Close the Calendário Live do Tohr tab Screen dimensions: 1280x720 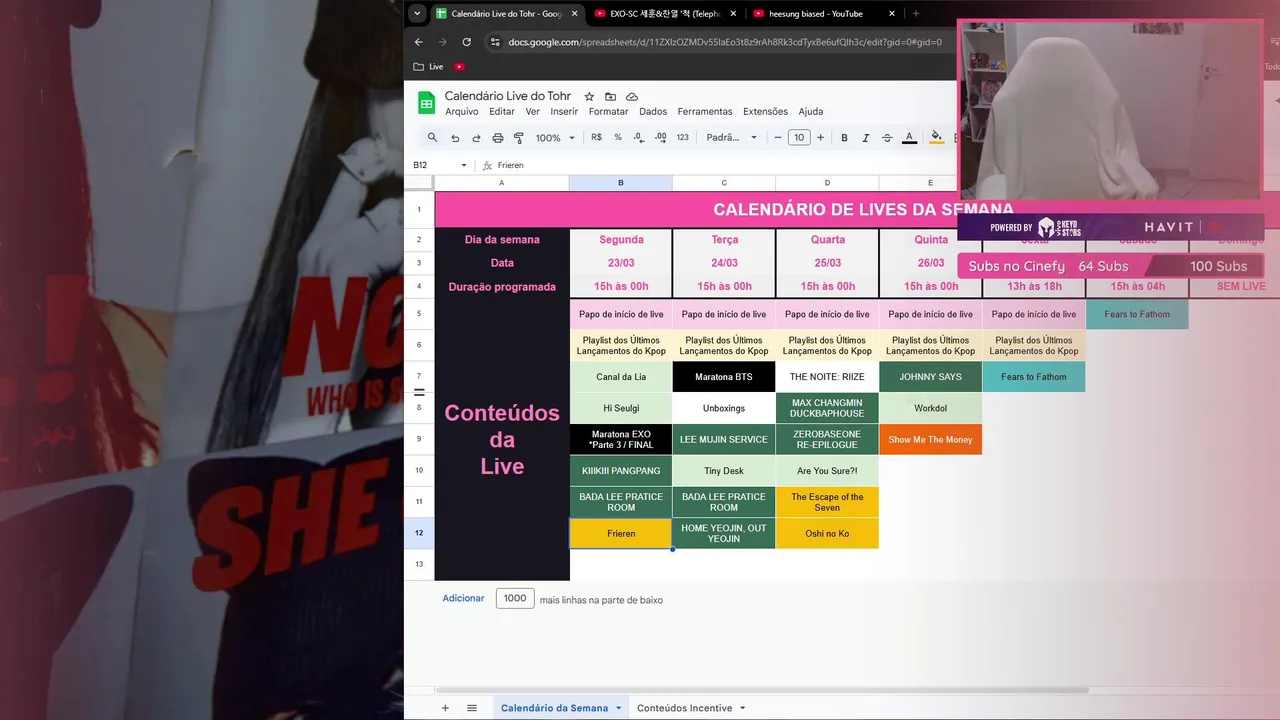click(574, 14)
